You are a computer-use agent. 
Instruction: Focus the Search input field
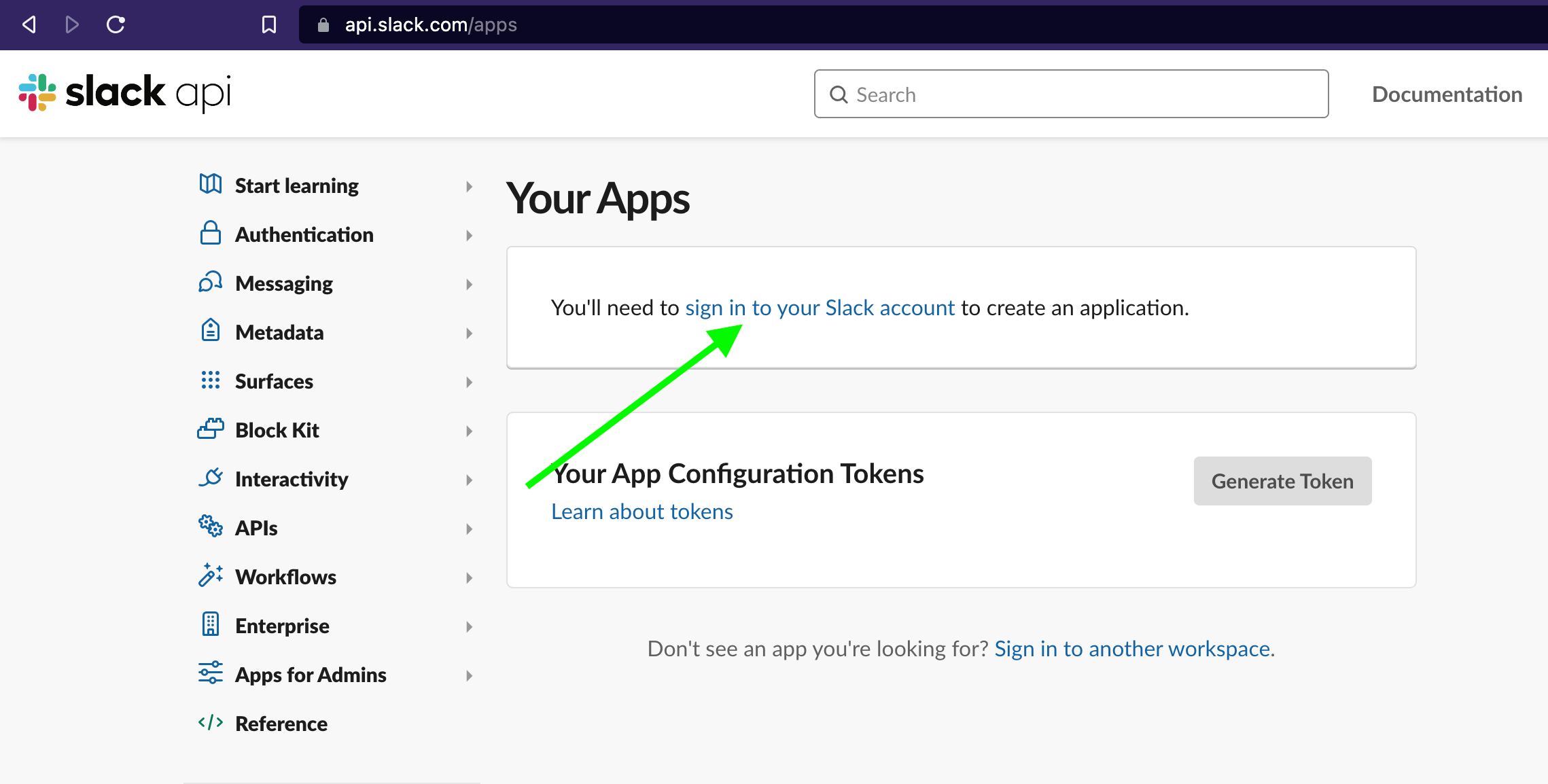pyautogui.click(x=1080, y=94)
